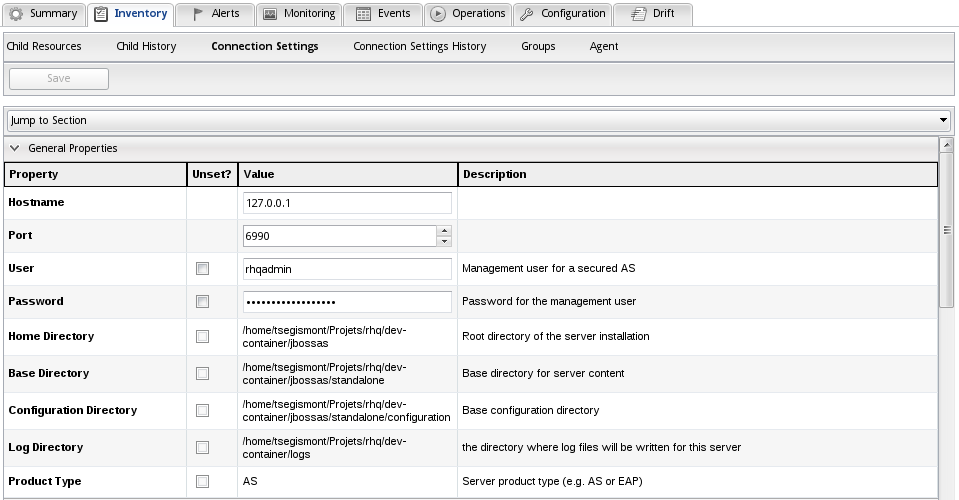The image size is (959, 500).
Task: Go to the Events tab
Action: point(383,14)
